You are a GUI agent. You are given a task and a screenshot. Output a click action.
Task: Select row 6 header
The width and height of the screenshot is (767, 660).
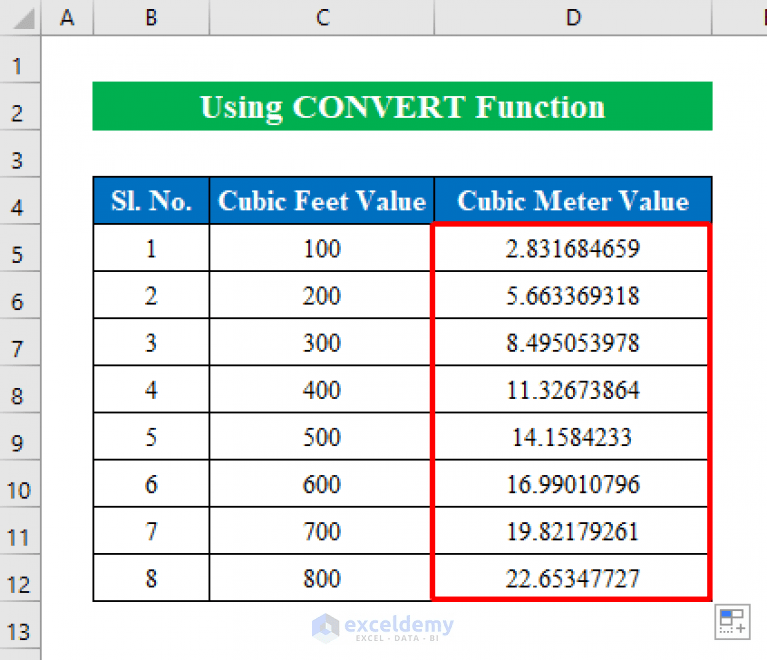coord(20,295)
